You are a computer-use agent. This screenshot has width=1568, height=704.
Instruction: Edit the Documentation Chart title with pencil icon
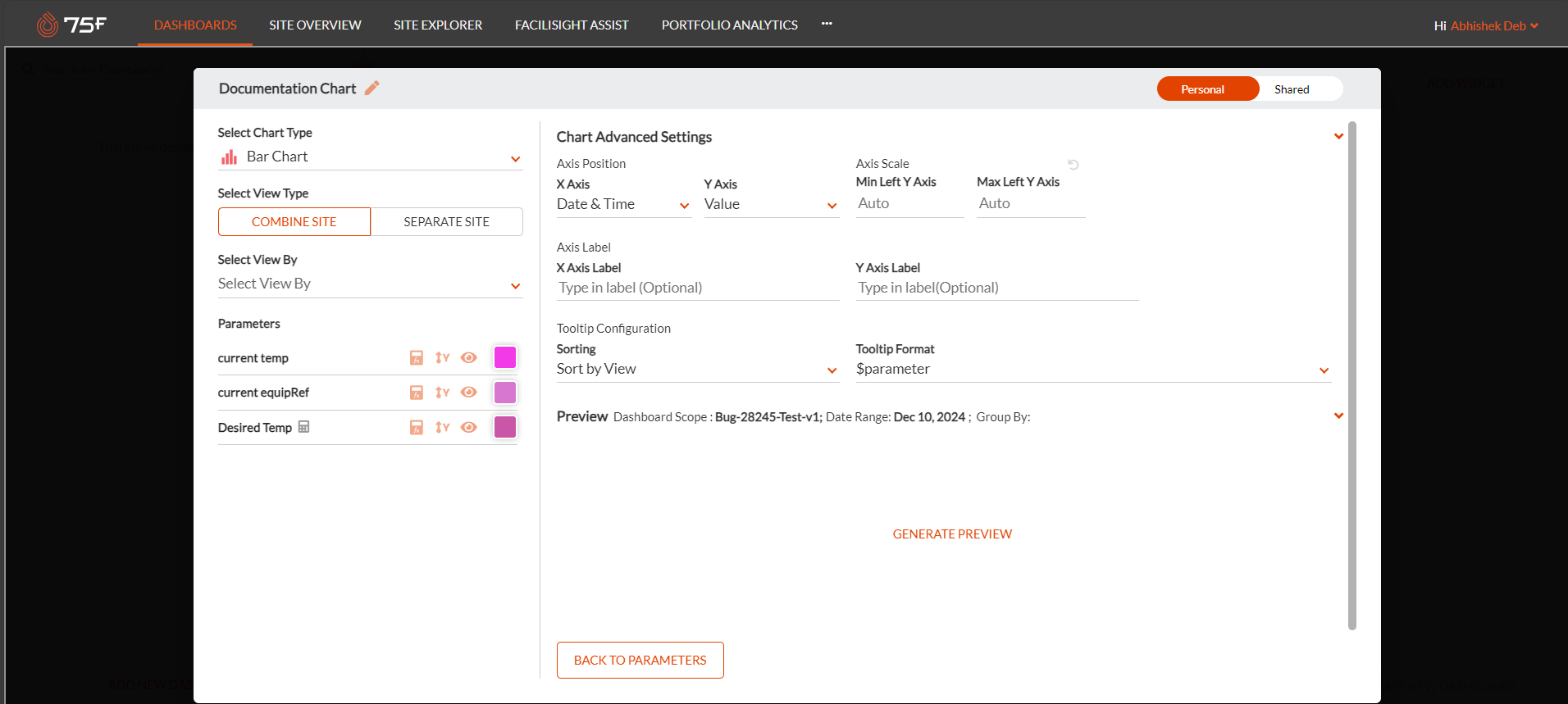372,88
